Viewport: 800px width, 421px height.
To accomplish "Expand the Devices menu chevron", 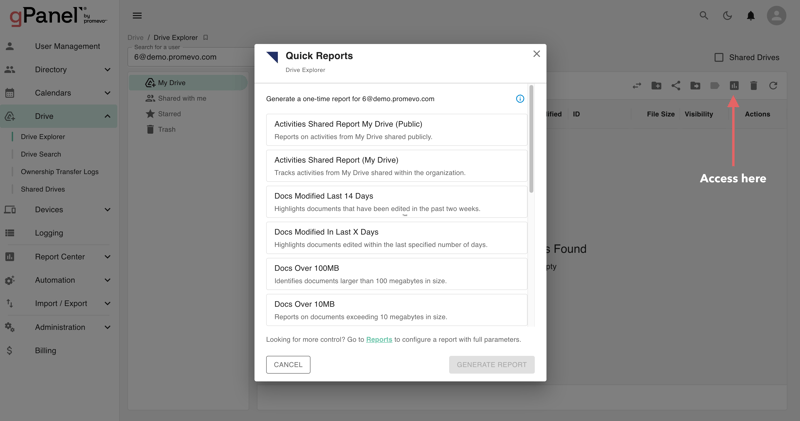I will tap(107, 210).
